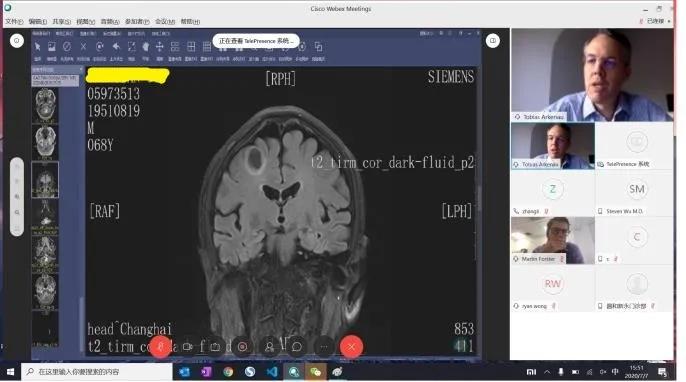The width and height of the screenshot is (686, 382).
Task: Open the chat bubble icon
Action: coord(297,347)
